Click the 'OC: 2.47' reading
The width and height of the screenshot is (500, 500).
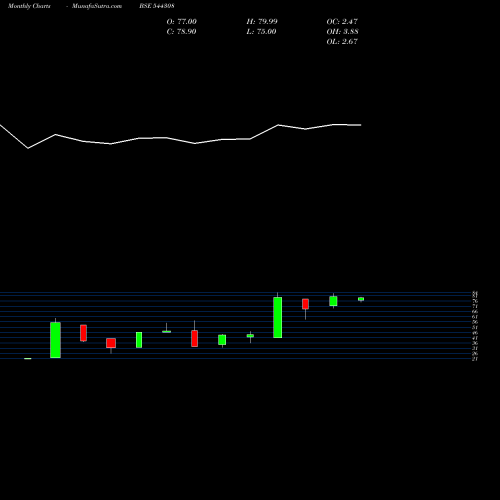coord(342,22)
